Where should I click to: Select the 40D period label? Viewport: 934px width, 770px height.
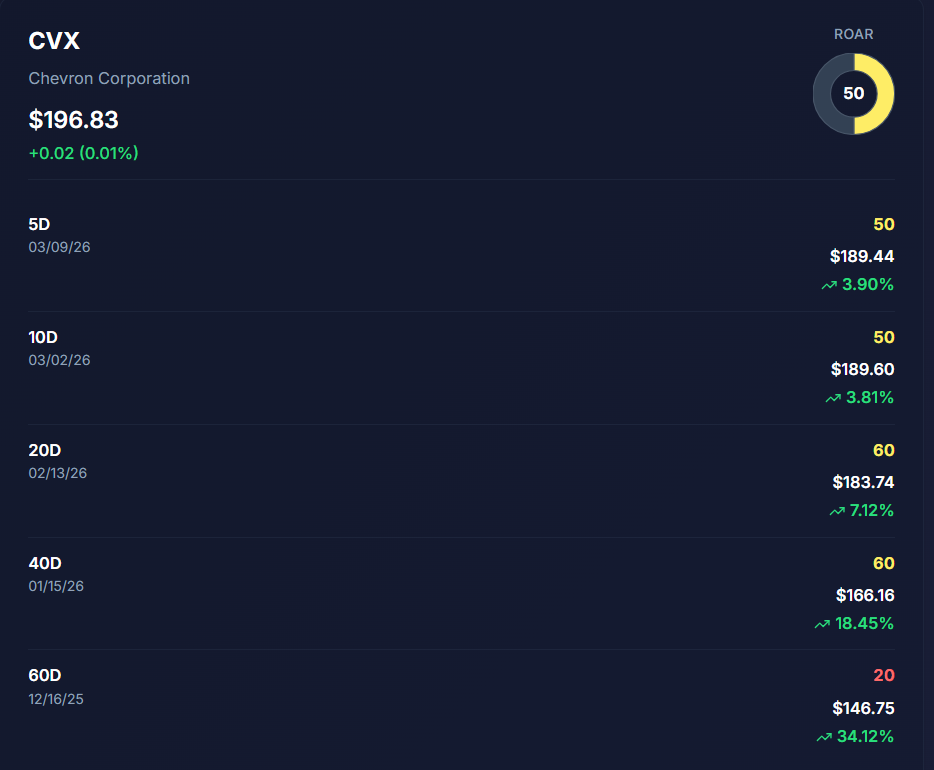[x=45, y=563]
